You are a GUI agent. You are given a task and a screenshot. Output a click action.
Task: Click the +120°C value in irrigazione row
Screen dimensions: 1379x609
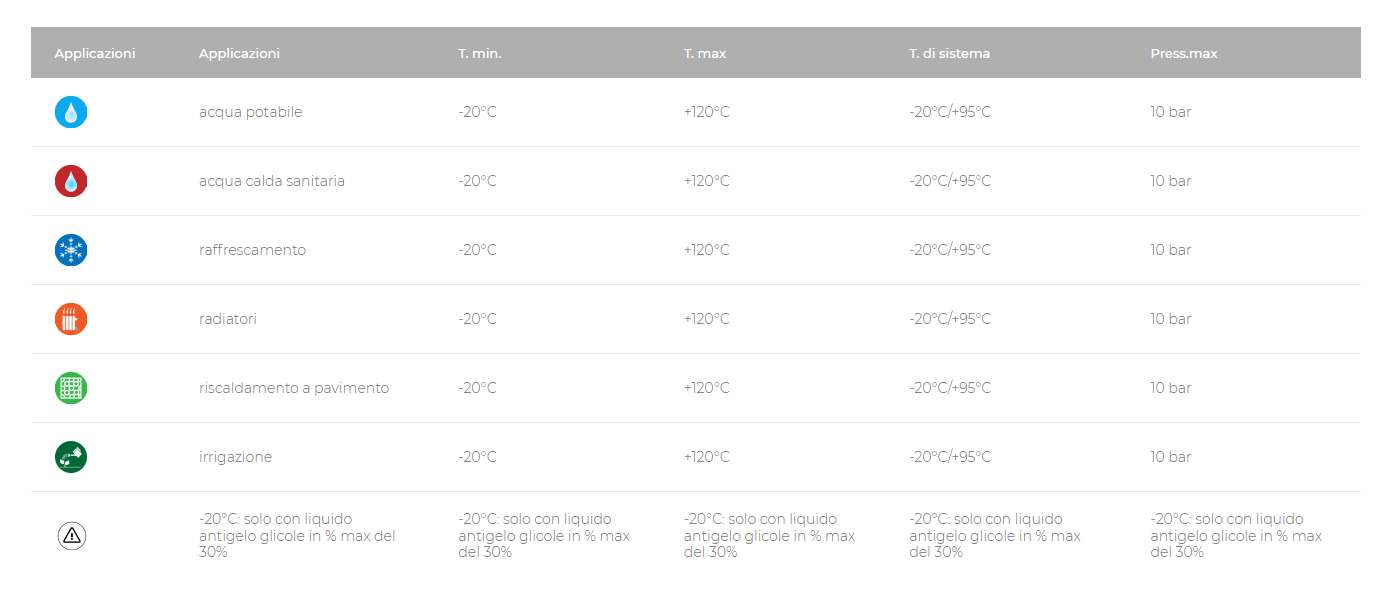(x=707, y=457)
